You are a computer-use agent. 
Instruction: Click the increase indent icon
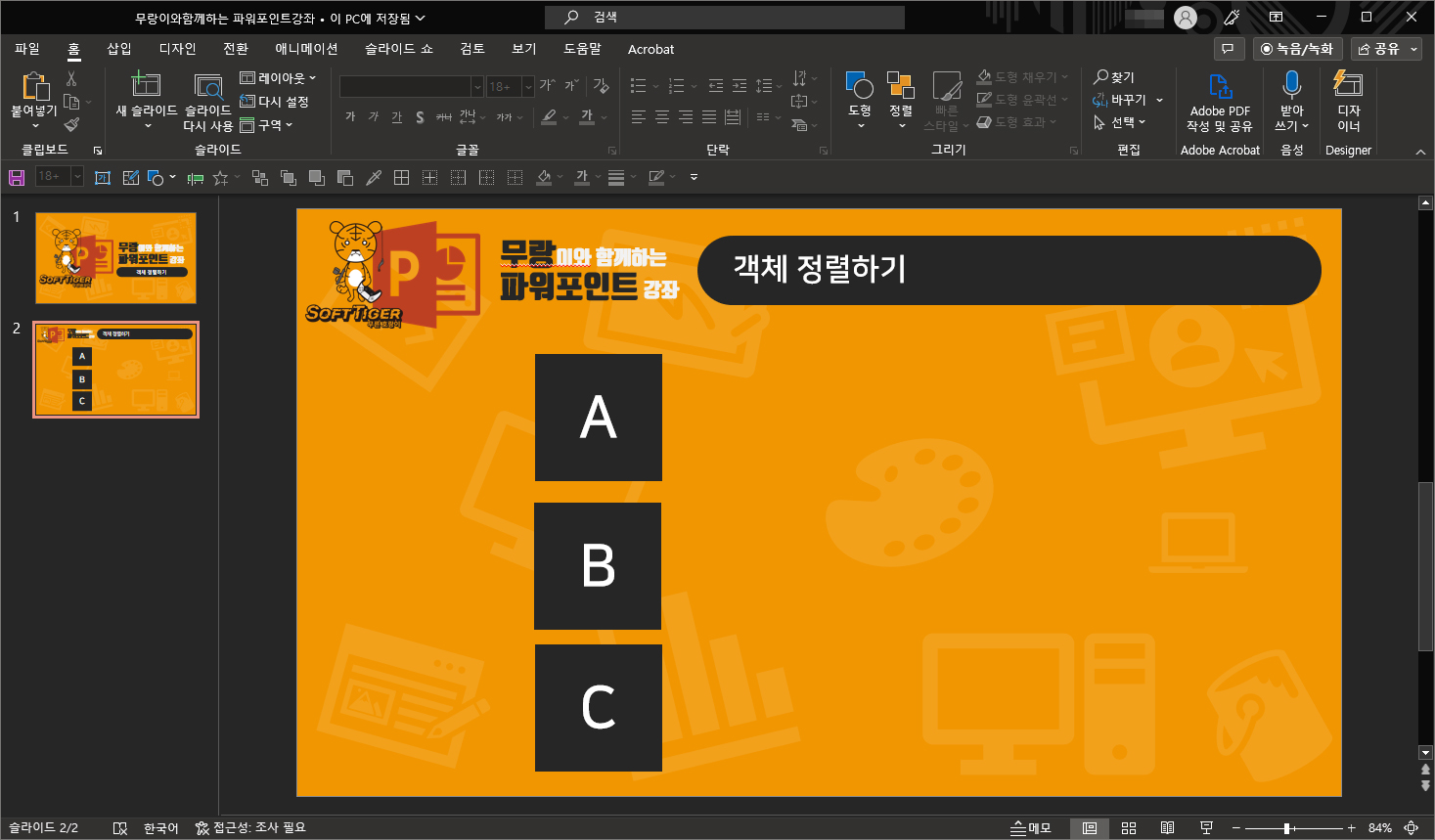[x=740, y=86]
